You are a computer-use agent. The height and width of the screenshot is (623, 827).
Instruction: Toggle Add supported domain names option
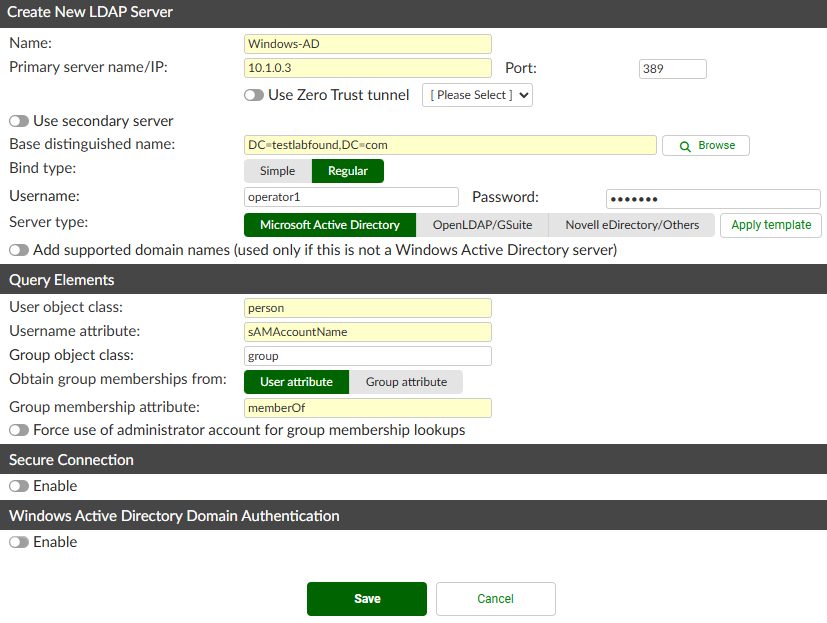[x=18, y=251]
